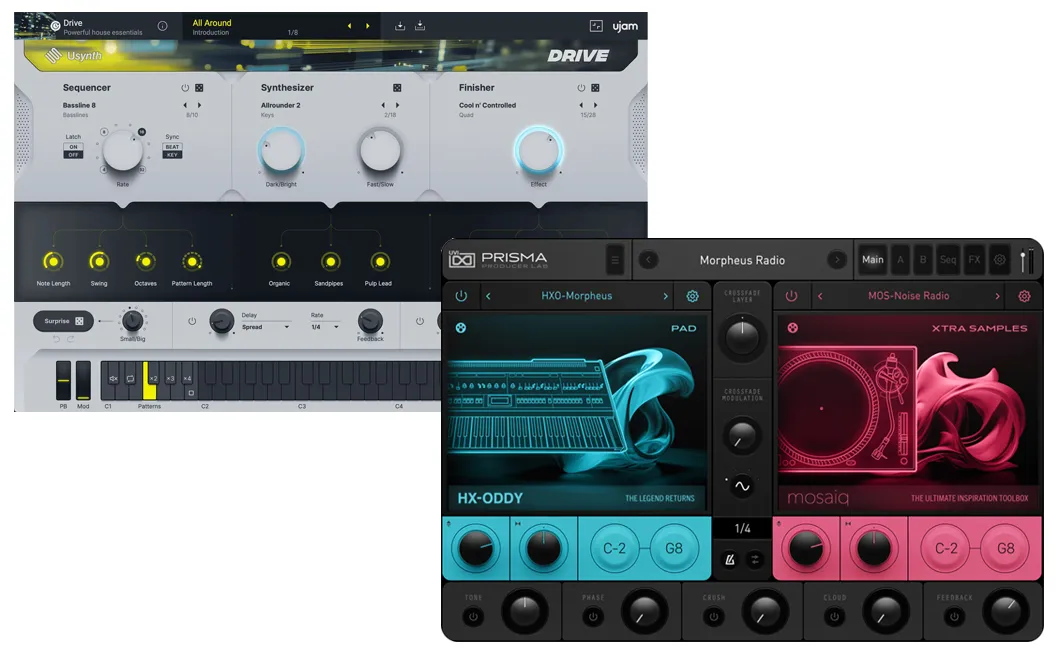Open MOS-Noise Radio layer settings gear

pos(1024,296)
